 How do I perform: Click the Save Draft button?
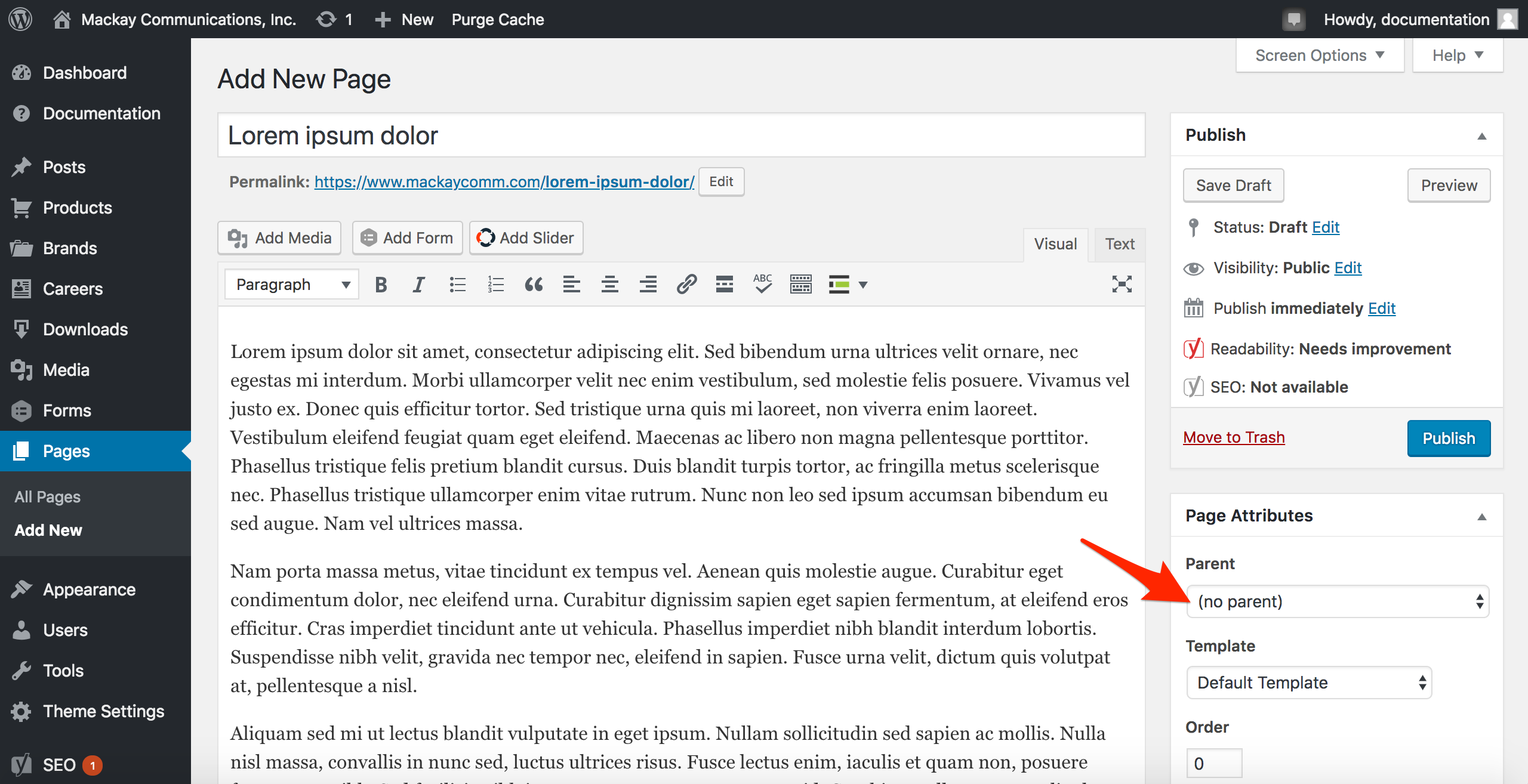tap(1233, 186)
